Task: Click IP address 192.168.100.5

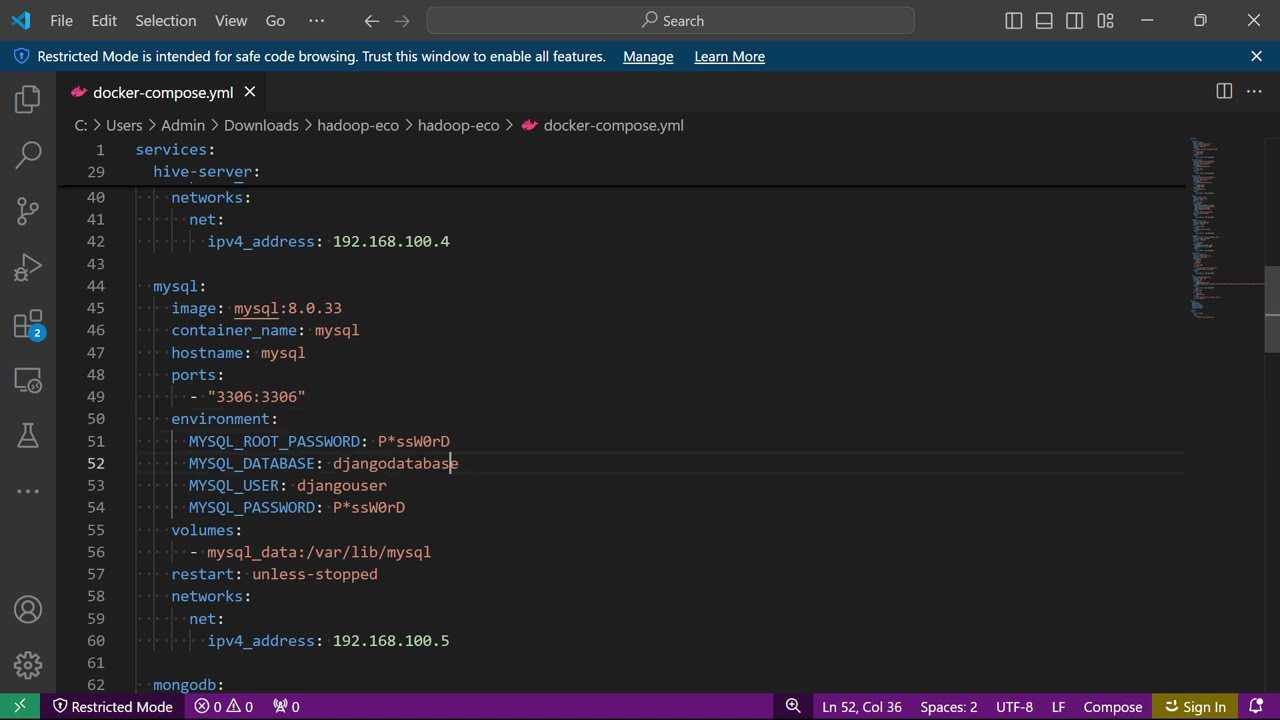Action: 391,641
